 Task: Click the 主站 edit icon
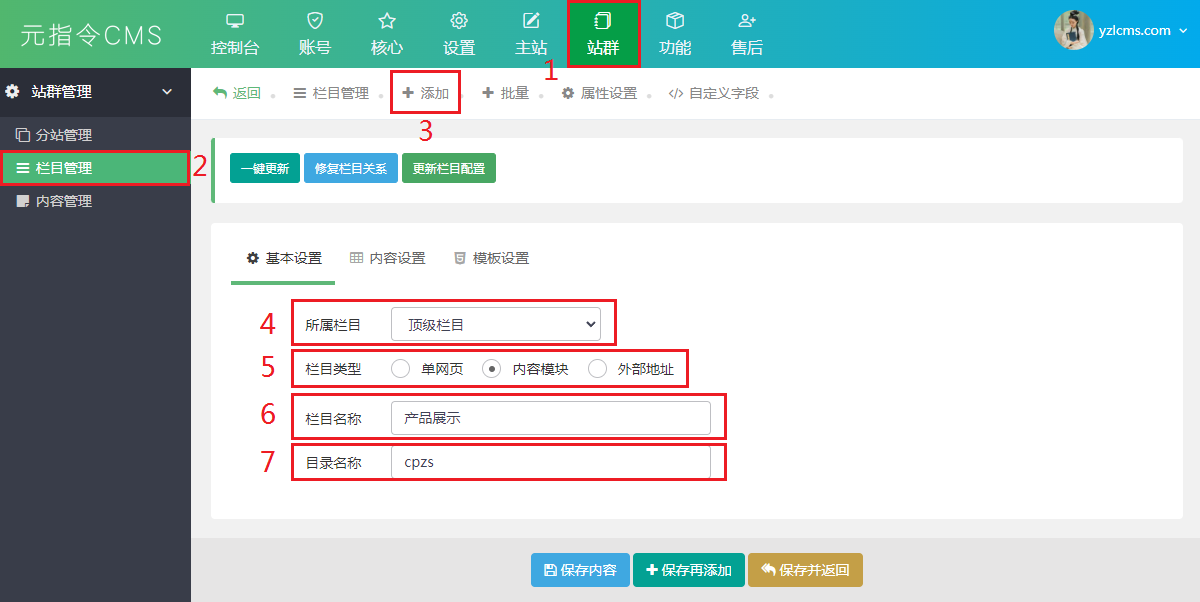[x=531, y=20]
